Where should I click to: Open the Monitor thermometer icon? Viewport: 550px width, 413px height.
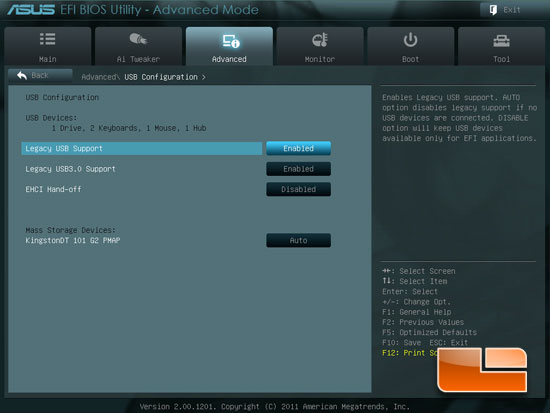[320, 40]
